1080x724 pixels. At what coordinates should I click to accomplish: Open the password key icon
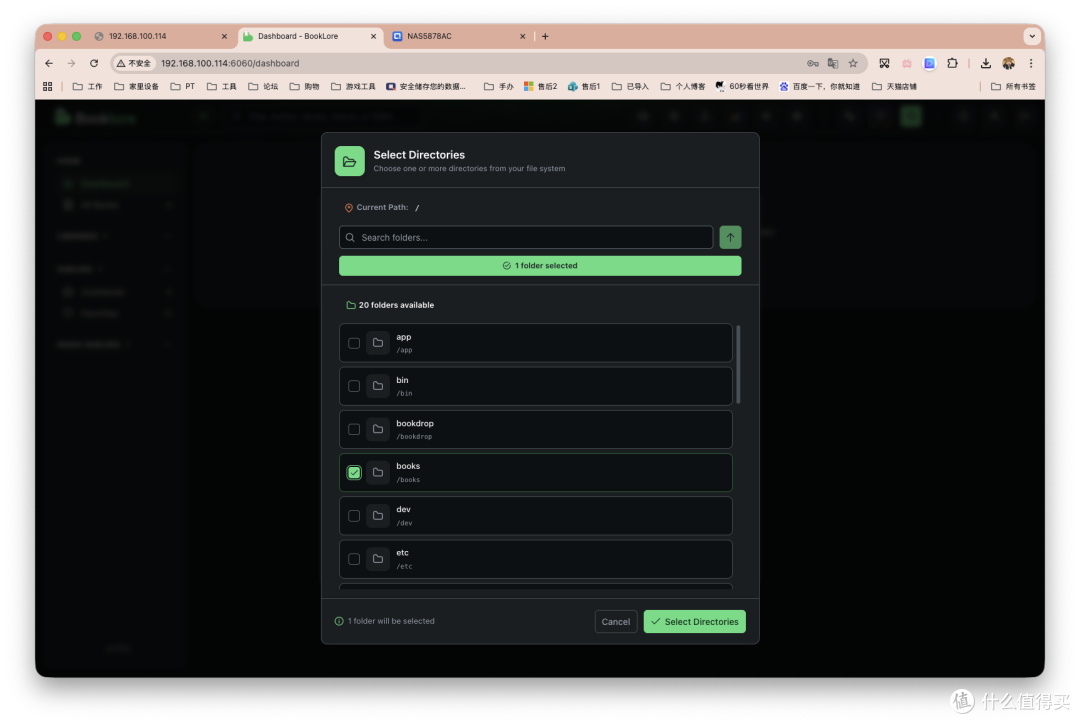pyautogui.click(x=813, y=63)
